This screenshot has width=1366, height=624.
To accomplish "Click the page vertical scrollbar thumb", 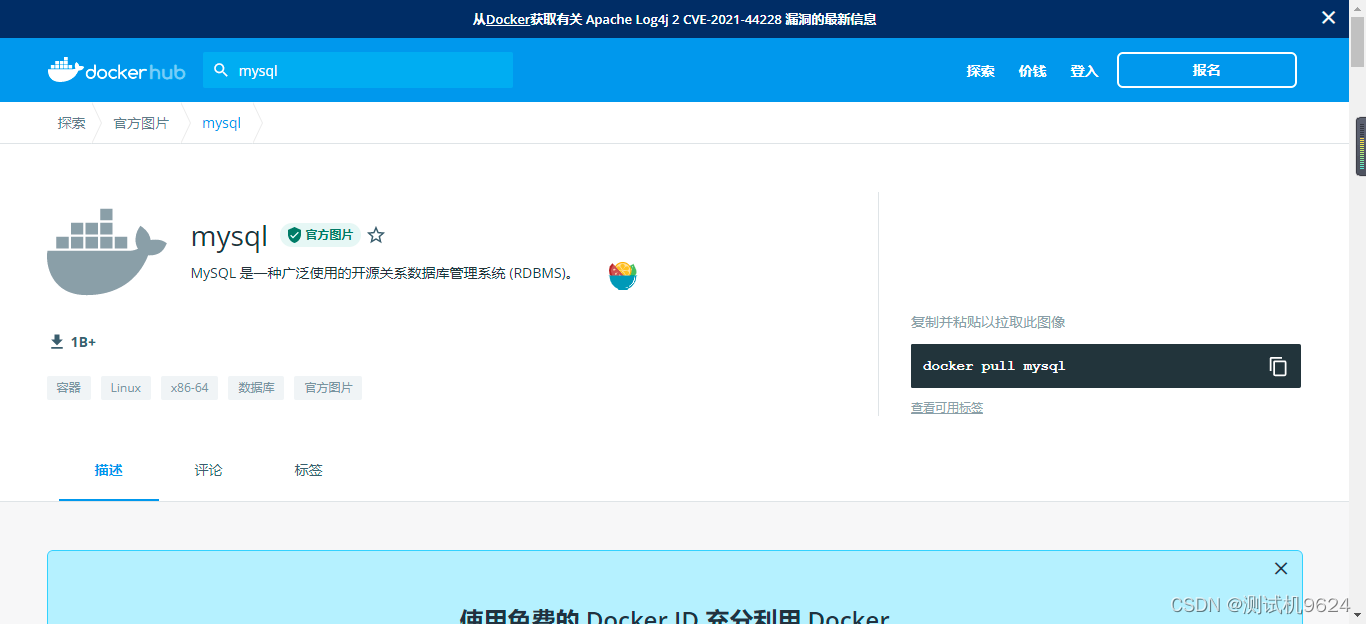I will click(1358, 40).
